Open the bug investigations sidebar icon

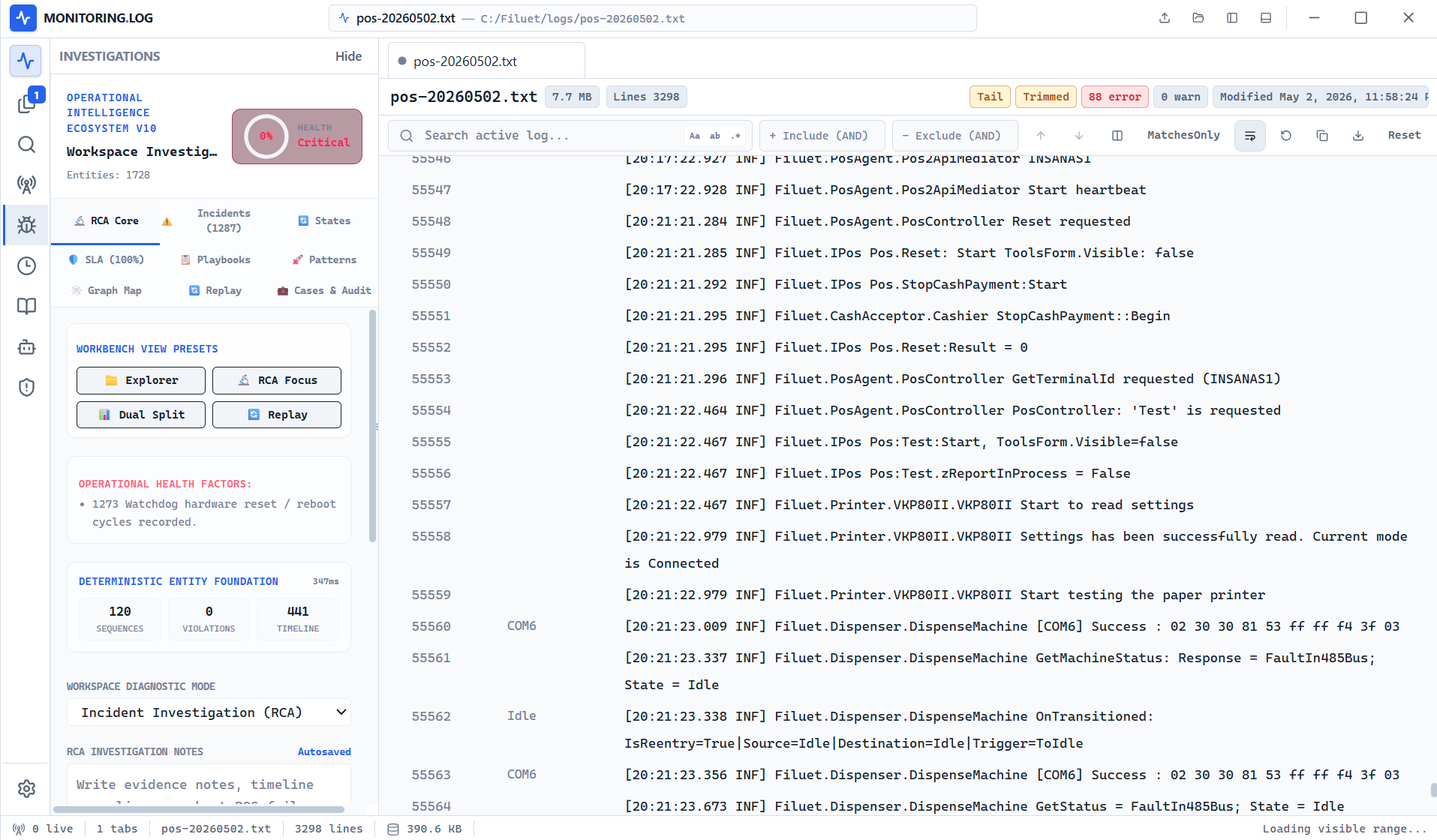(x=26, y=225)
